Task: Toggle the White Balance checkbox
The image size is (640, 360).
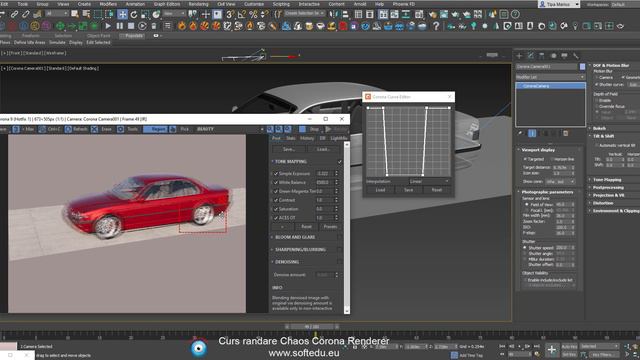Action: 276,182
